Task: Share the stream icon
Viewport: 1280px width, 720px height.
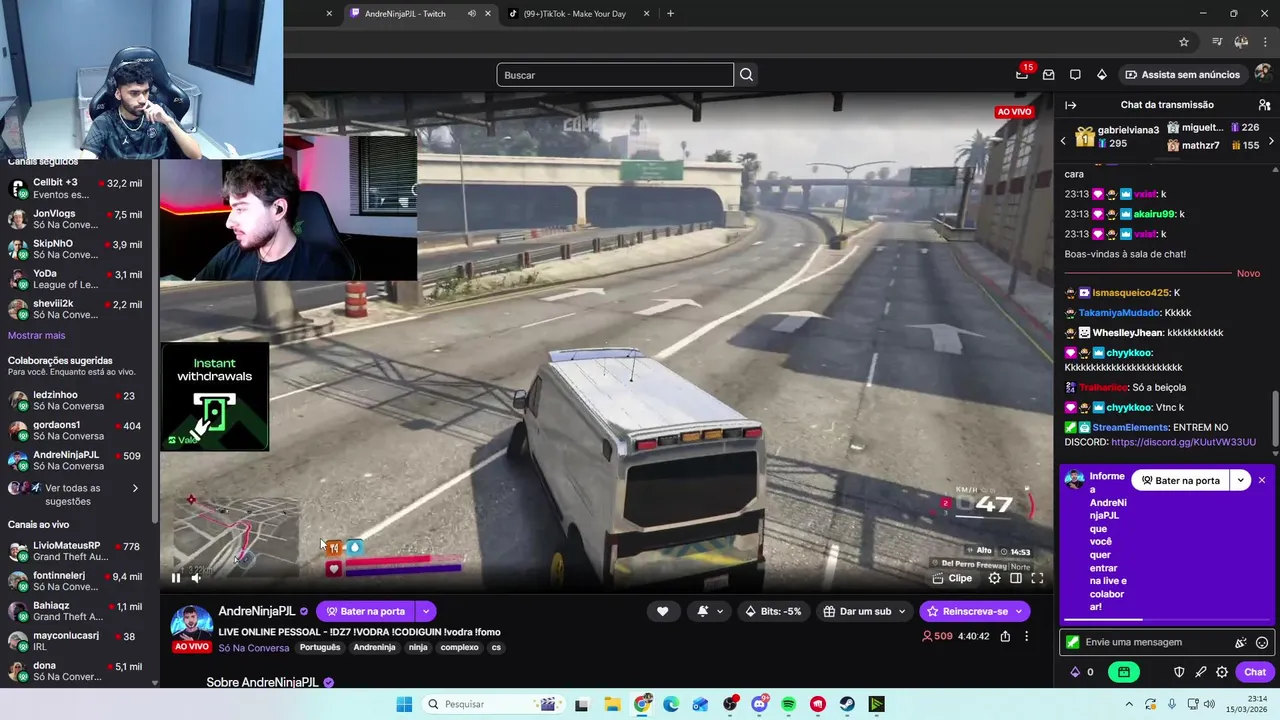Action: pyautogui.click(x=1005, y=636)
